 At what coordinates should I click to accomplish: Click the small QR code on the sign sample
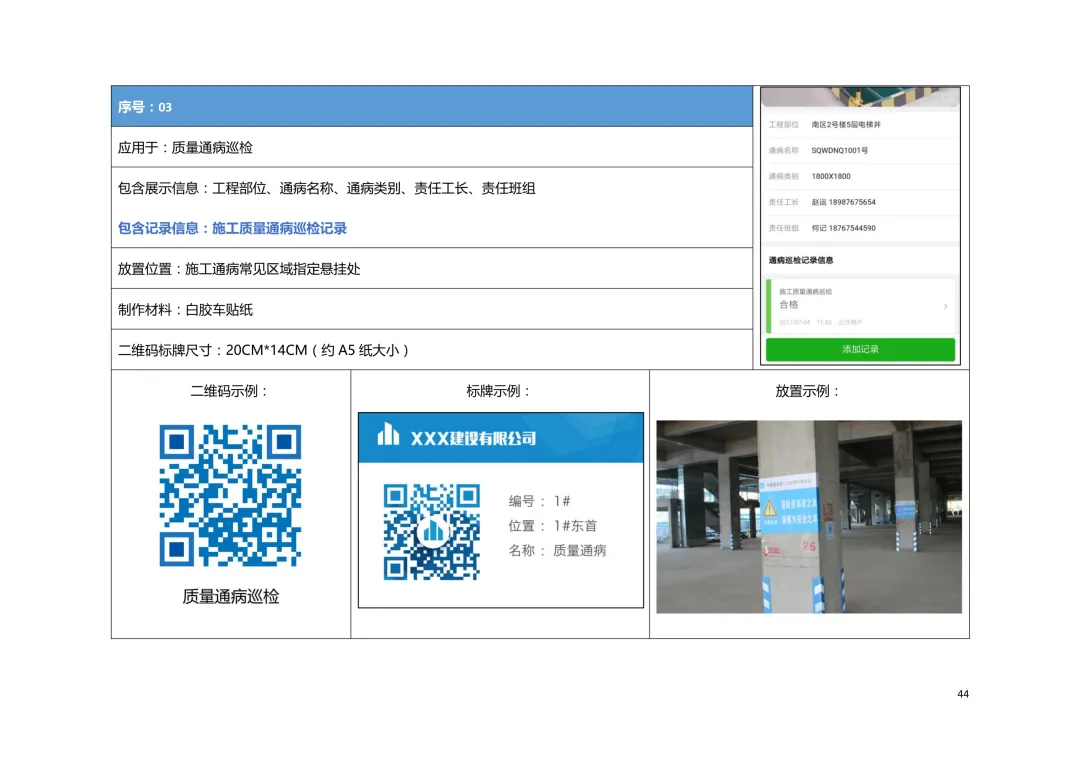point(432,532)
